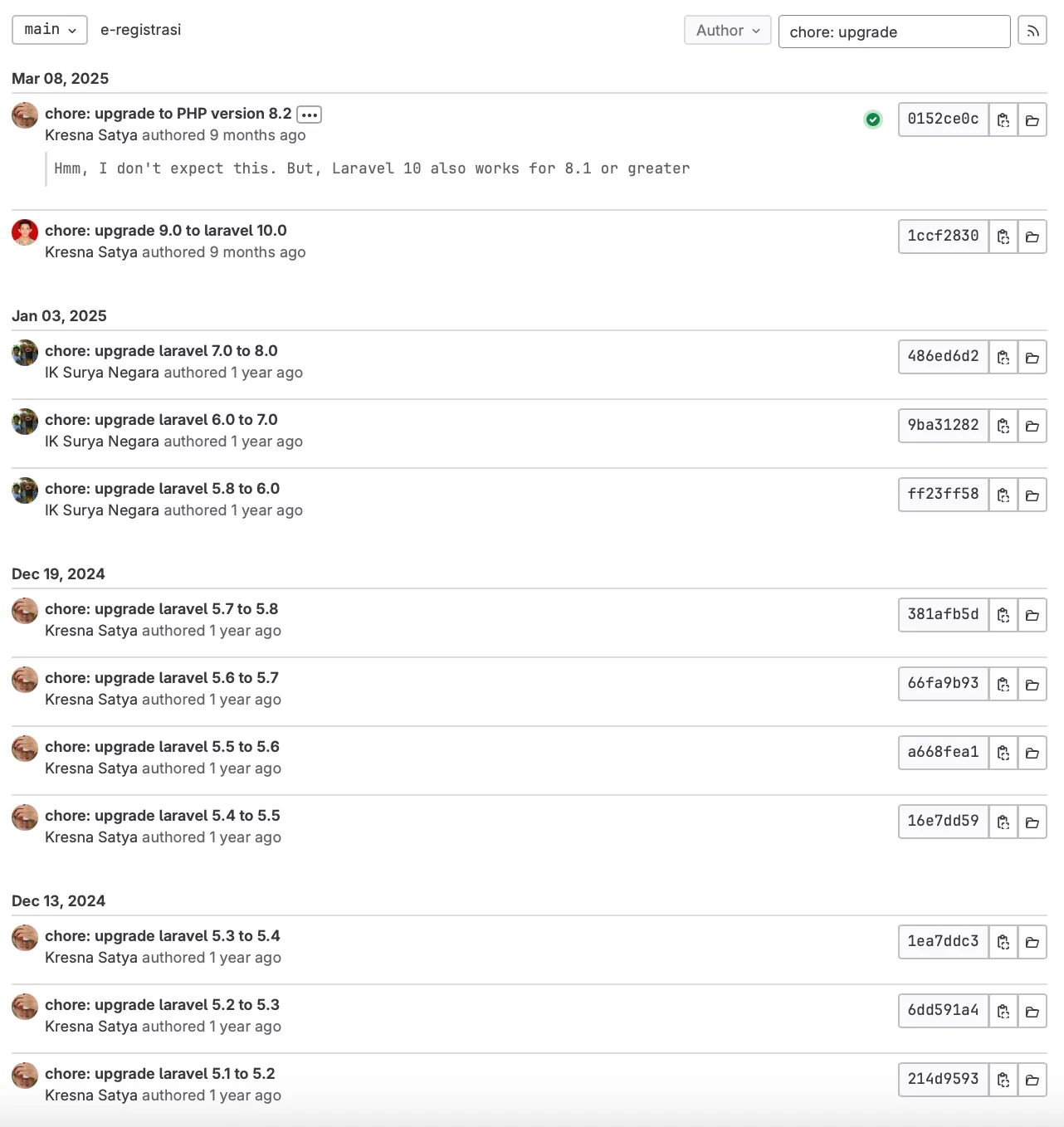Browse files at commit 16e7dd59
This screenshot has width=1064, height=1127.
click(1032, 822)
